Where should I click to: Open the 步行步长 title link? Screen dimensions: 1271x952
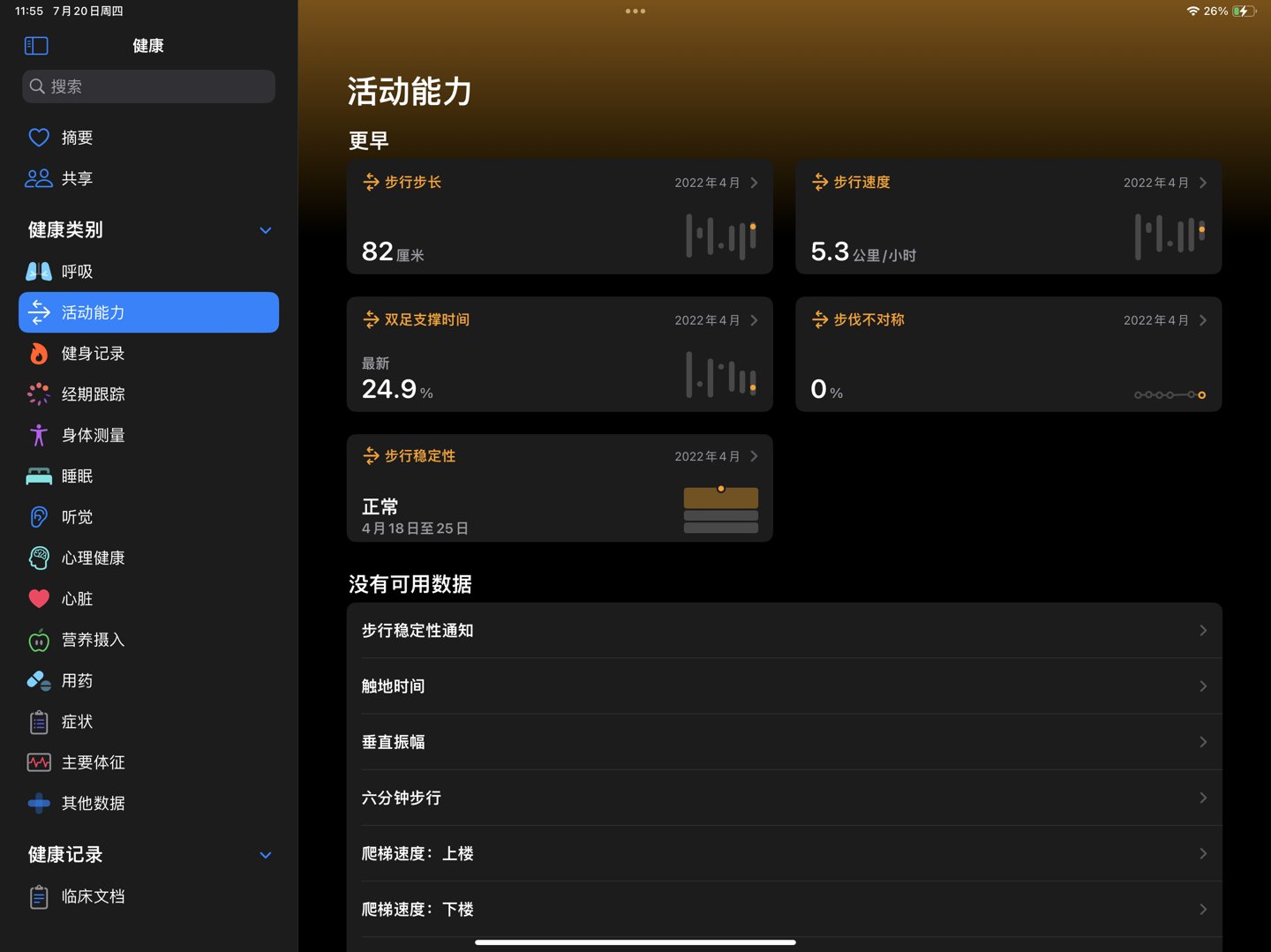tap(413, 183)
